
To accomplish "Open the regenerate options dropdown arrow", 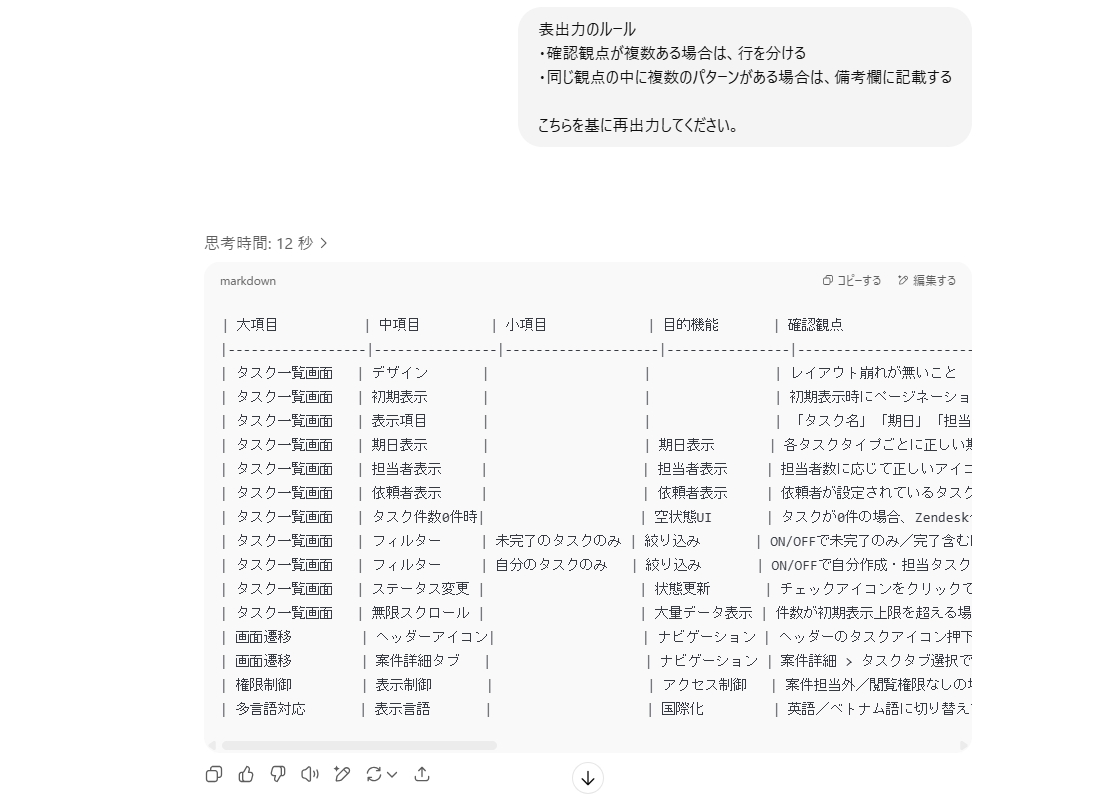I will coord(392,774).
